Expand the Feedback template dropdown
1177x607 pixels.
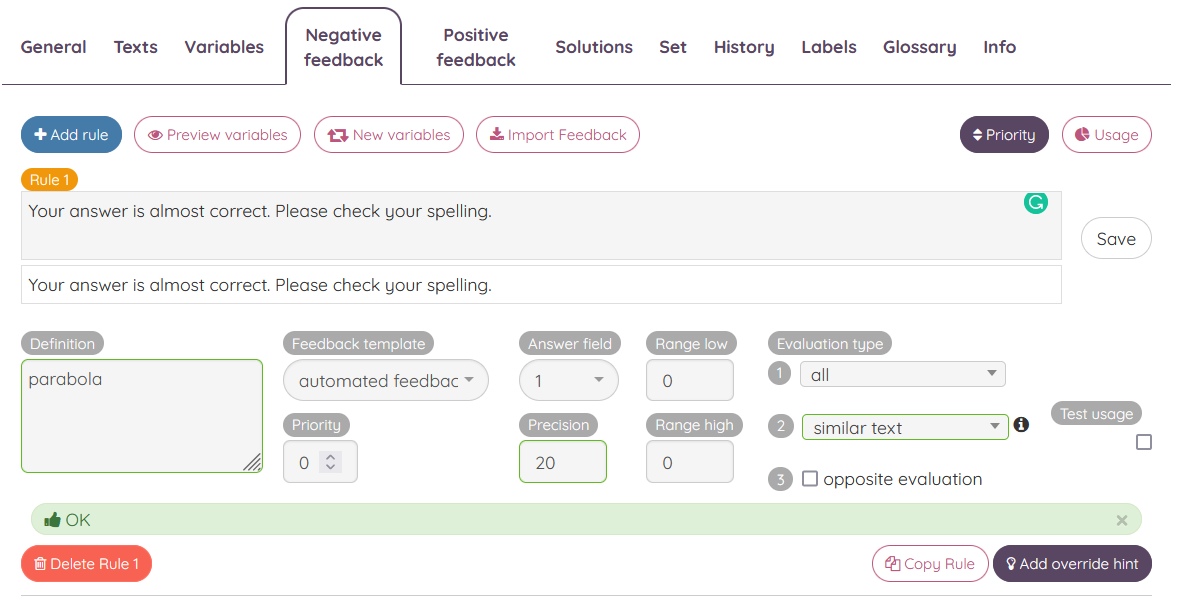385,380
